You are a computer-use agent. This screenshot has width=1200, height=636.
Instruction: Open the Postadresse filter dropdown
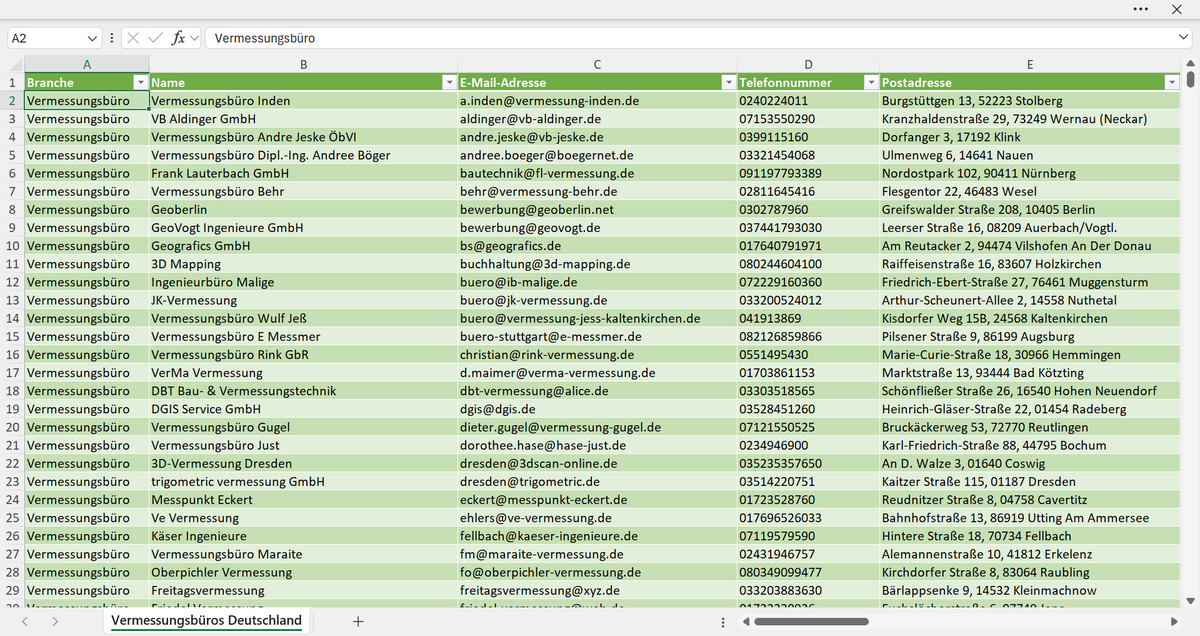tap(1172, 82)
